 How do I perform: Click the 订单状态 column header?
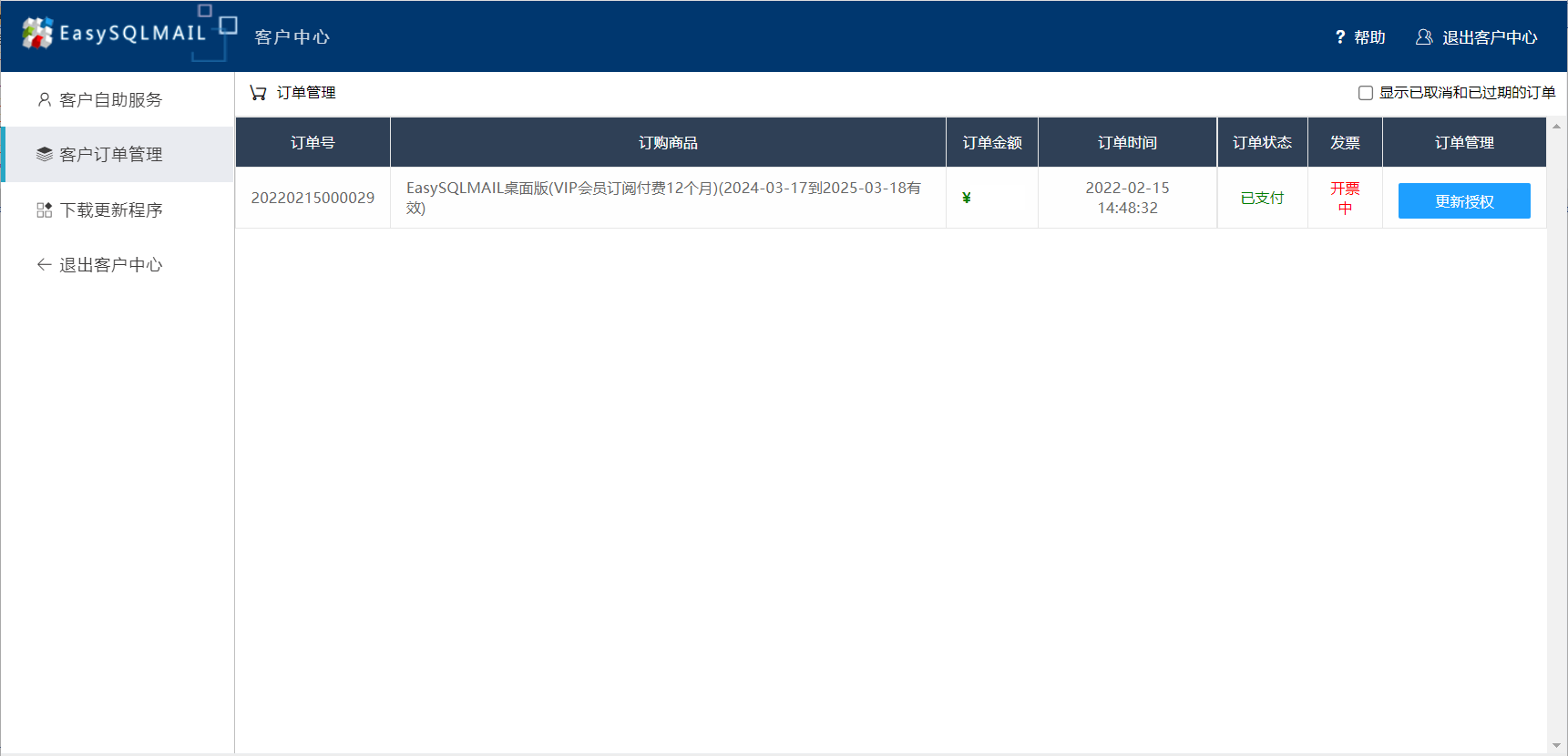click(x=1262, y=142)
